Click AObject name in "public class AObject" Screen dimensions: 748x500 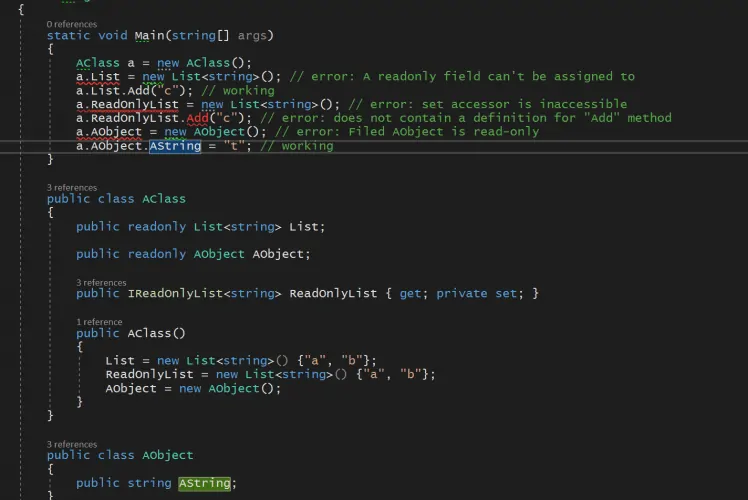pyautogui.click(x=167, y=455)
